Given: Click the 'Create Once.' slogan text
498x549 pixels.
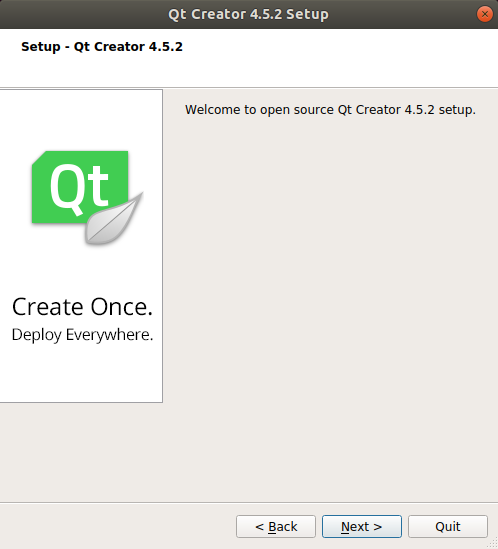Looking at the screenshot, I should coord(82,307).
